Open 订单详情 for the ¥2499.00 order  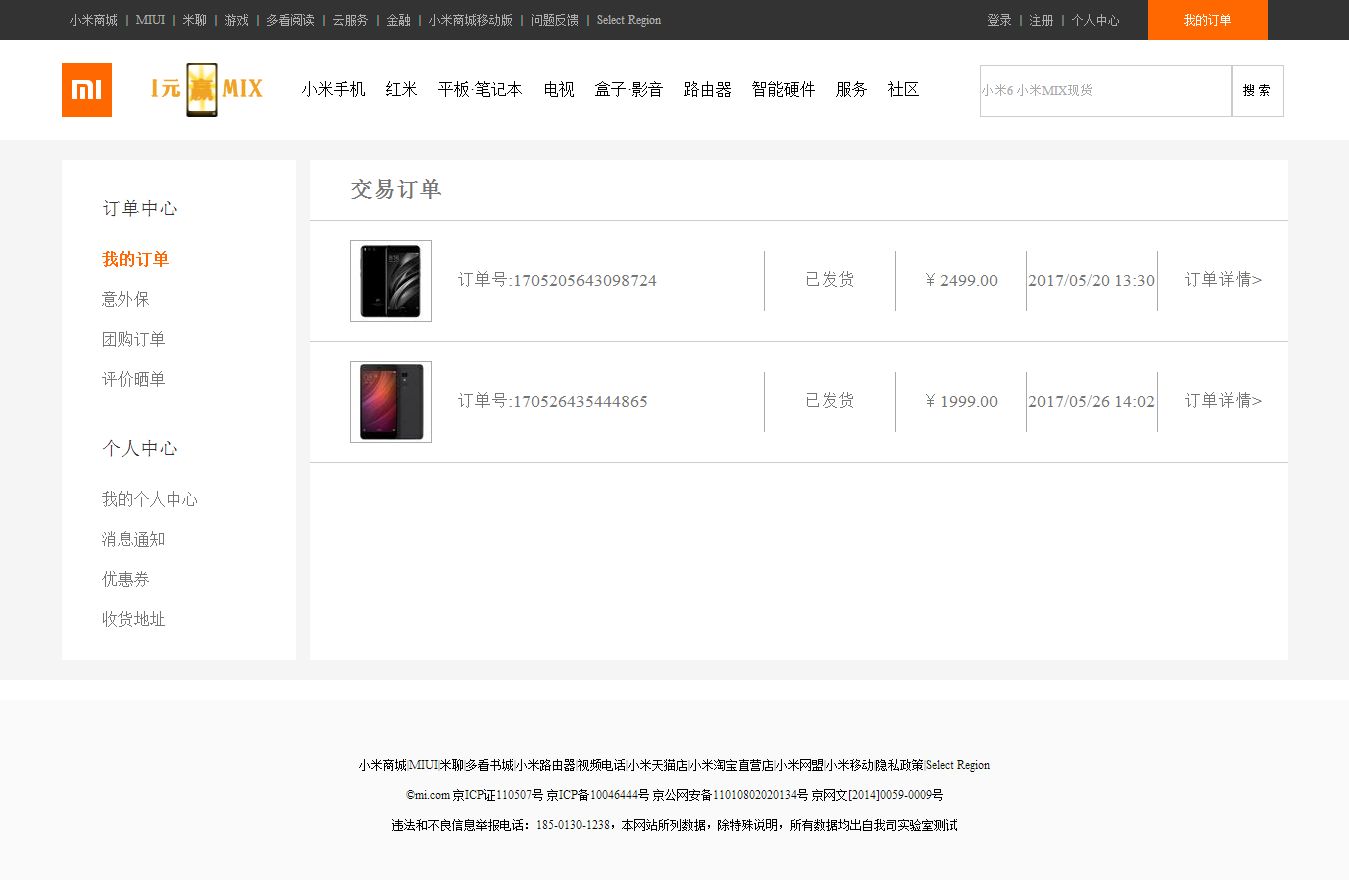click(x=1224, y=280)
